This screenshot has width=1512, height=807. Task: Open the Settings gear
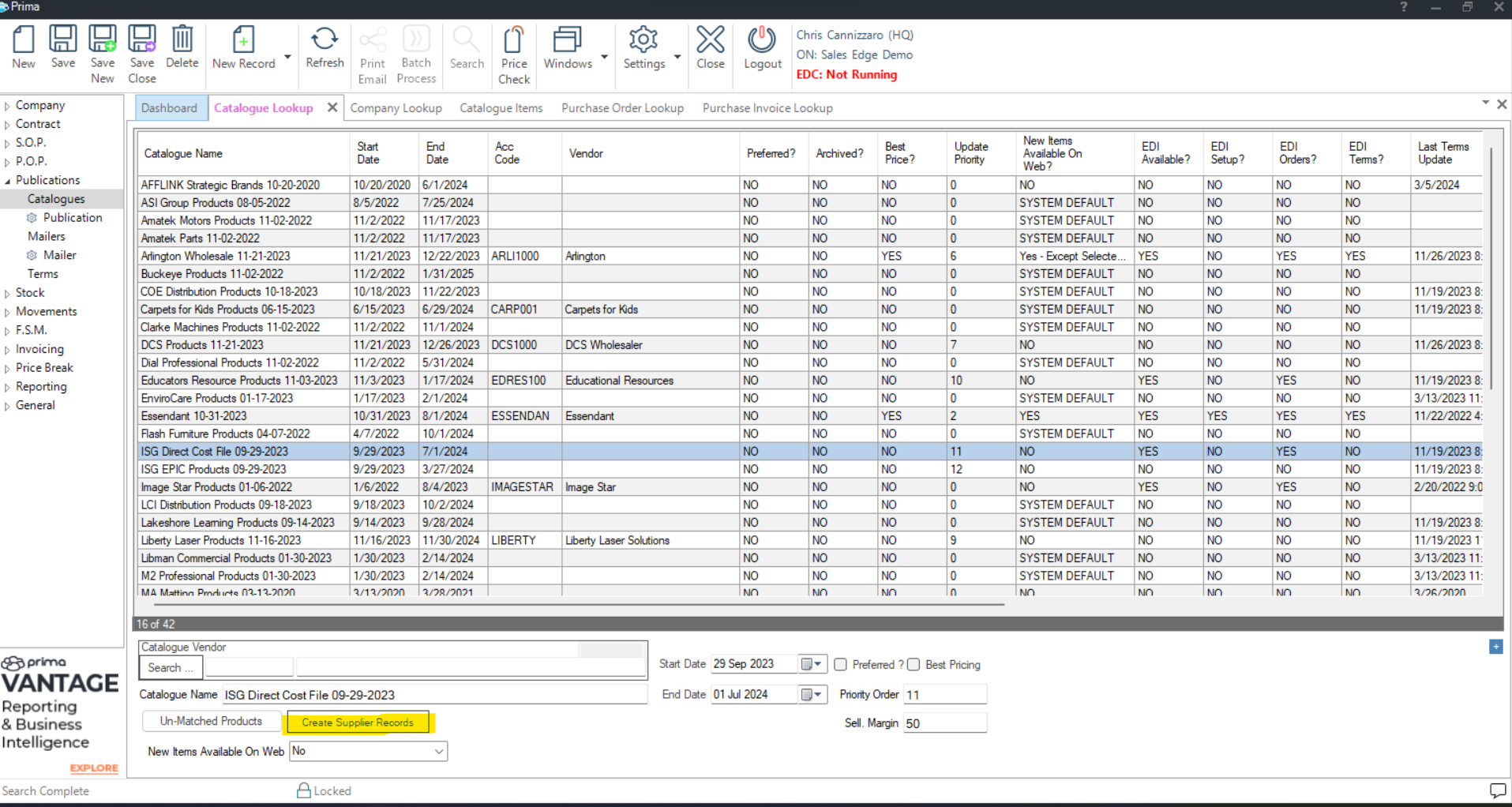pos(643,39)
